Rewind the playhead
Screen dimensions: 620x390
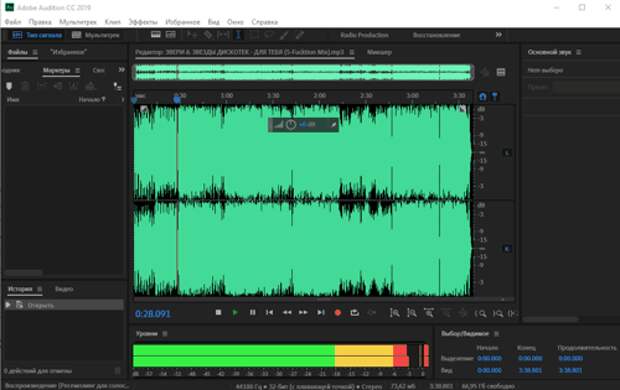287,312
